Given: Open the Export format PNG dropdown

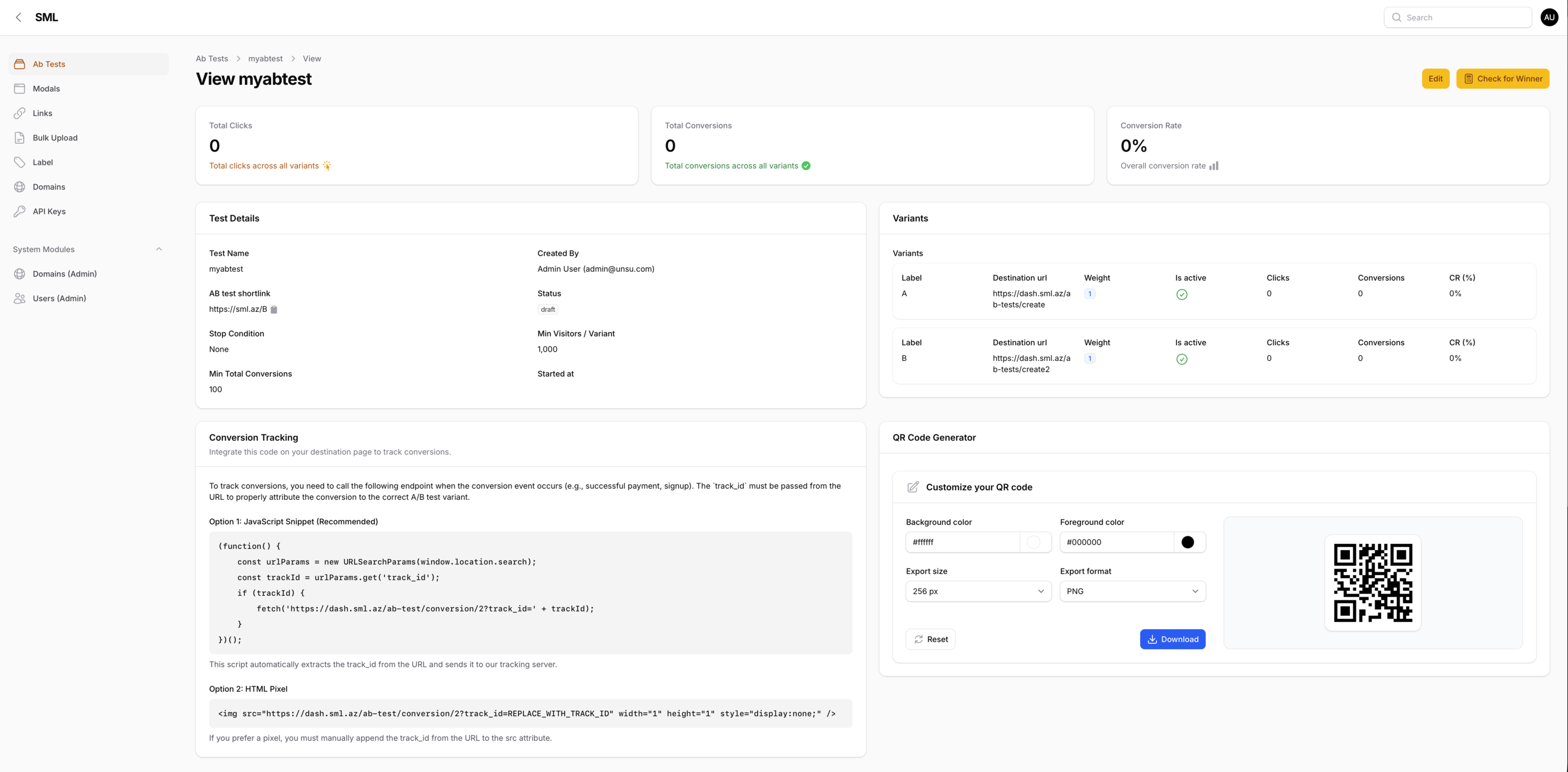Looking at the screenshot, I should (x=1132, y=591).
